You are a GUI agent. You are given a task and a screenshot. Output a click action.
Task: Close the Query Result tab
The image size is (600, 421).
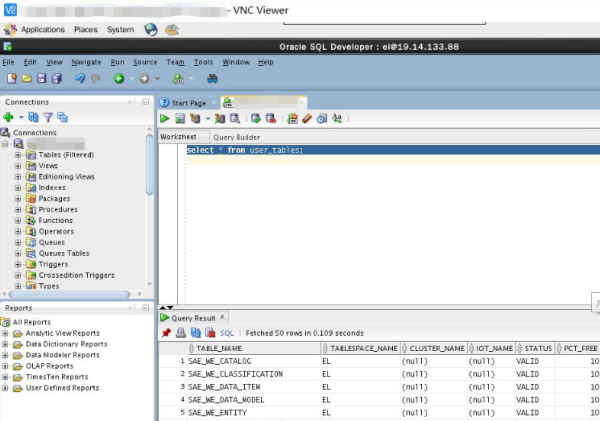[222, 317]
